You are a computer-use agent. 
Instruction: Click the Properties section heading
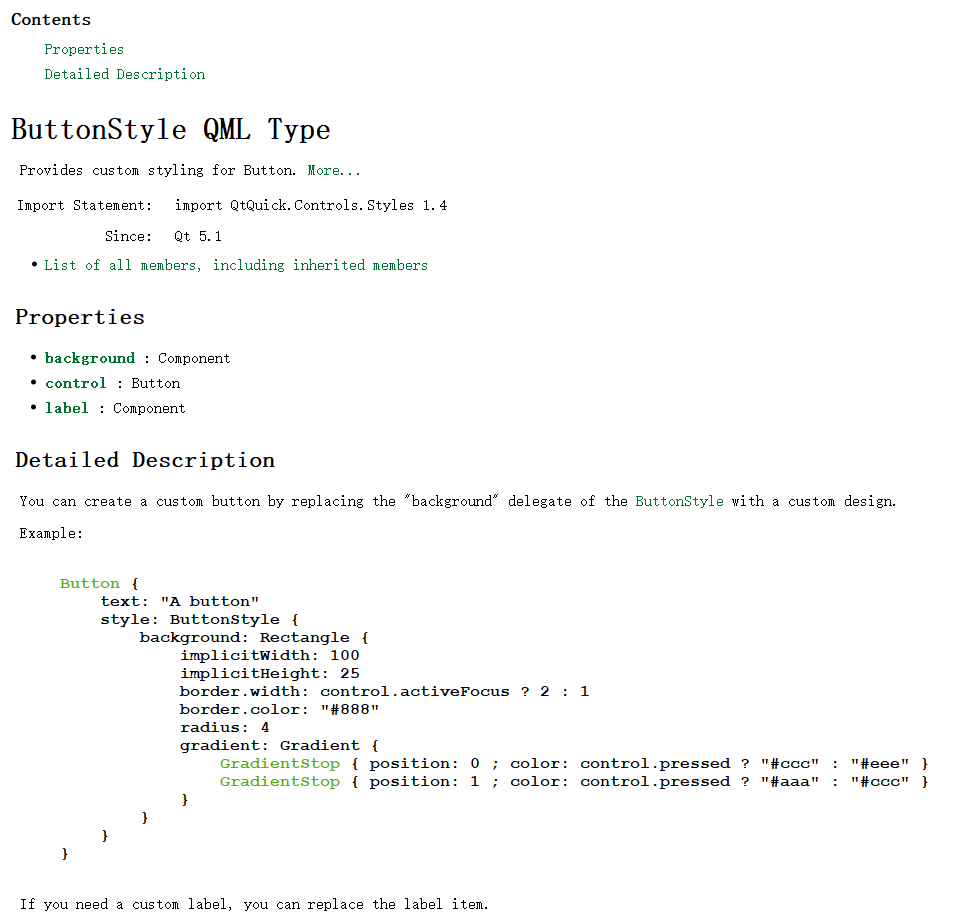(80, 317)
